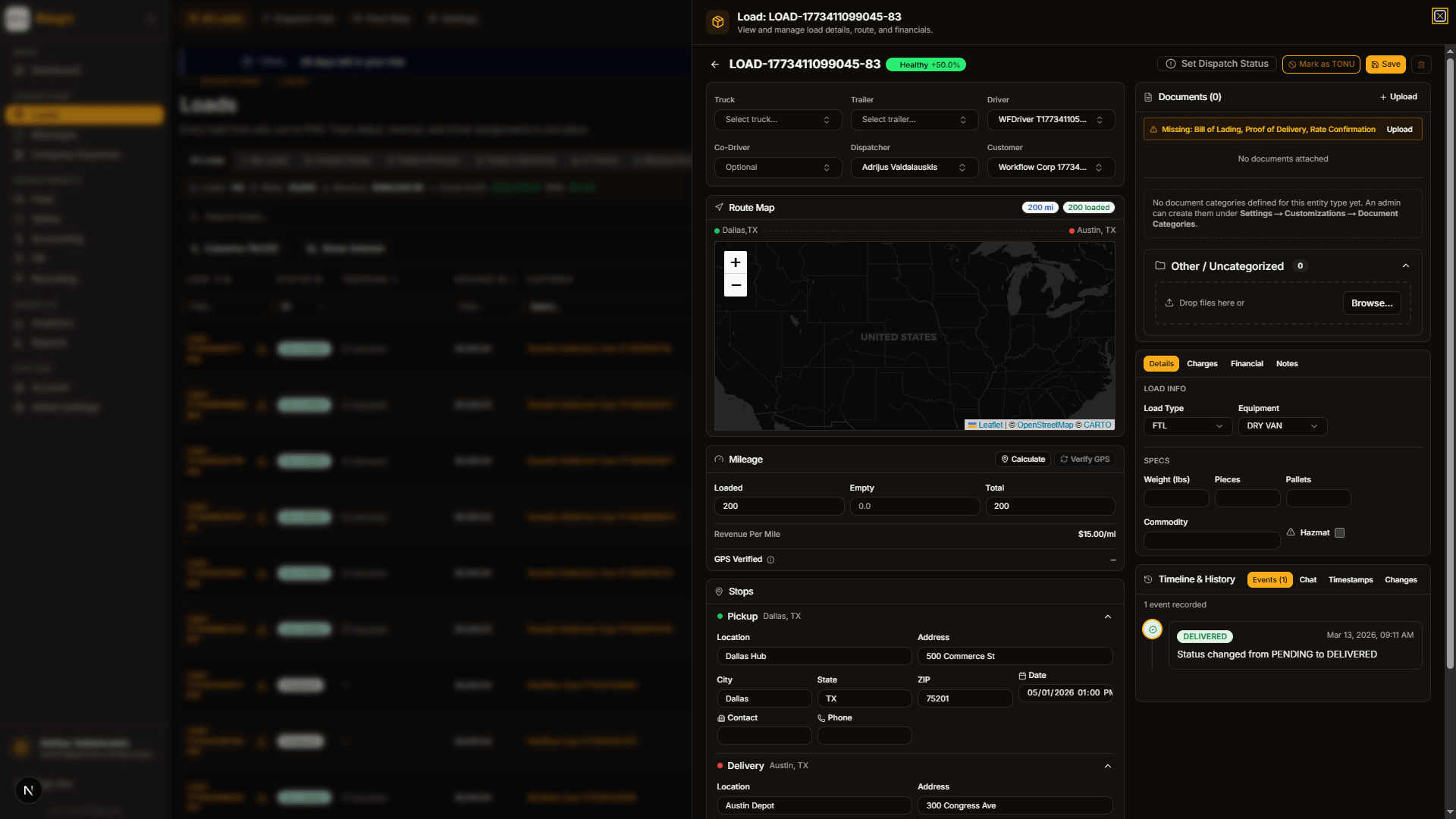Screen dimensions: 1456x819
Task: Open the OpenStreetMap attribution link
Action: 1045,425
